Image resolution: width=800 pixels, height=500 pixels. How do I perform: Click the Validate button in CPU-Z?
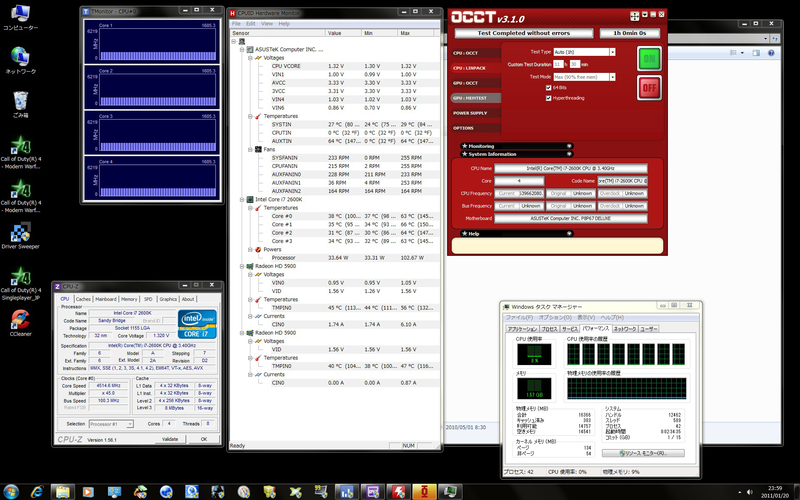[x=170, y=439]
